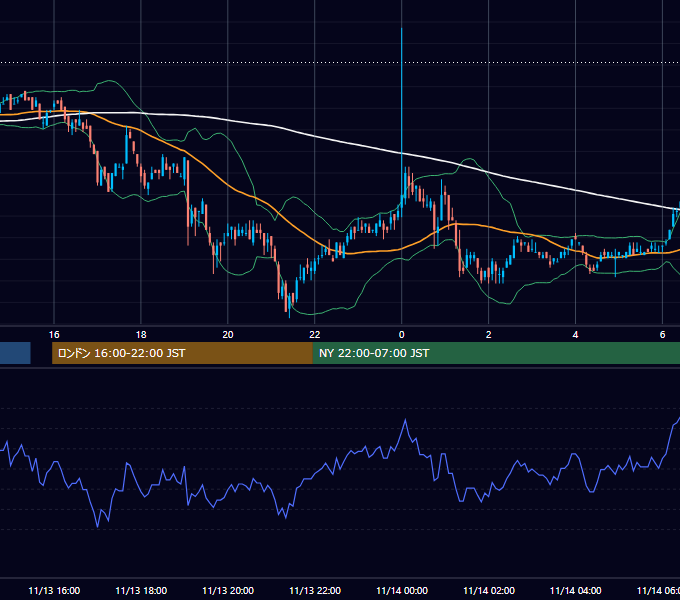Click hour label 2 on price chart axis
Image resolution: width=680 pixels, height=600 pixels.
488,335
